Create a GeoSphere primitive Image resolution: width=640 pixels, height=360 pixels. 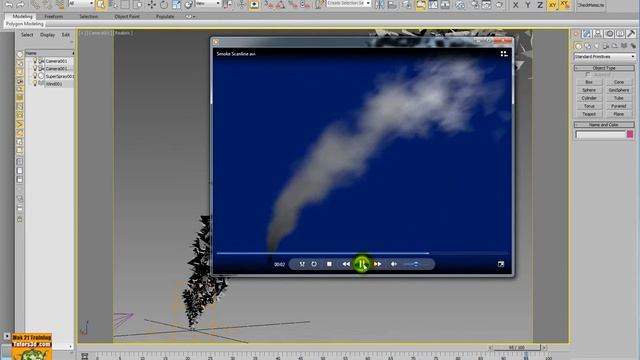click(619, 90)
